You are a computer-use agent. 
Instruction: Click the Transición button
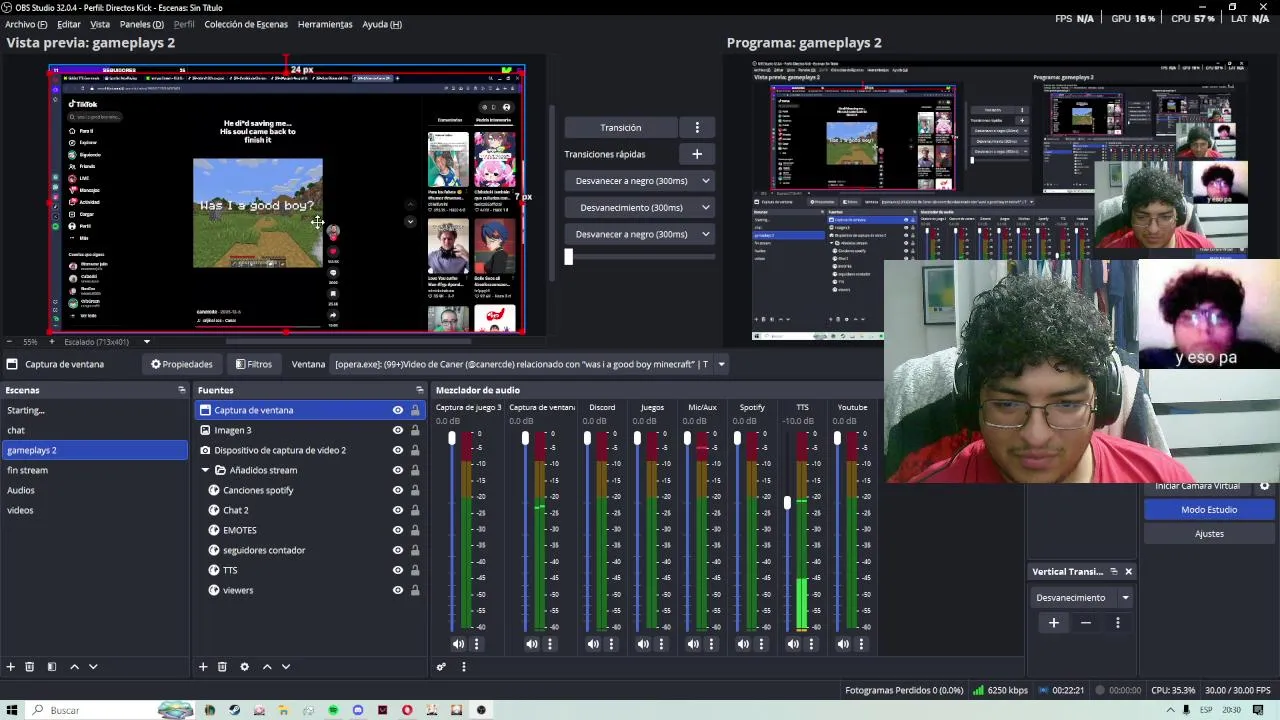[x=621, y=128]
